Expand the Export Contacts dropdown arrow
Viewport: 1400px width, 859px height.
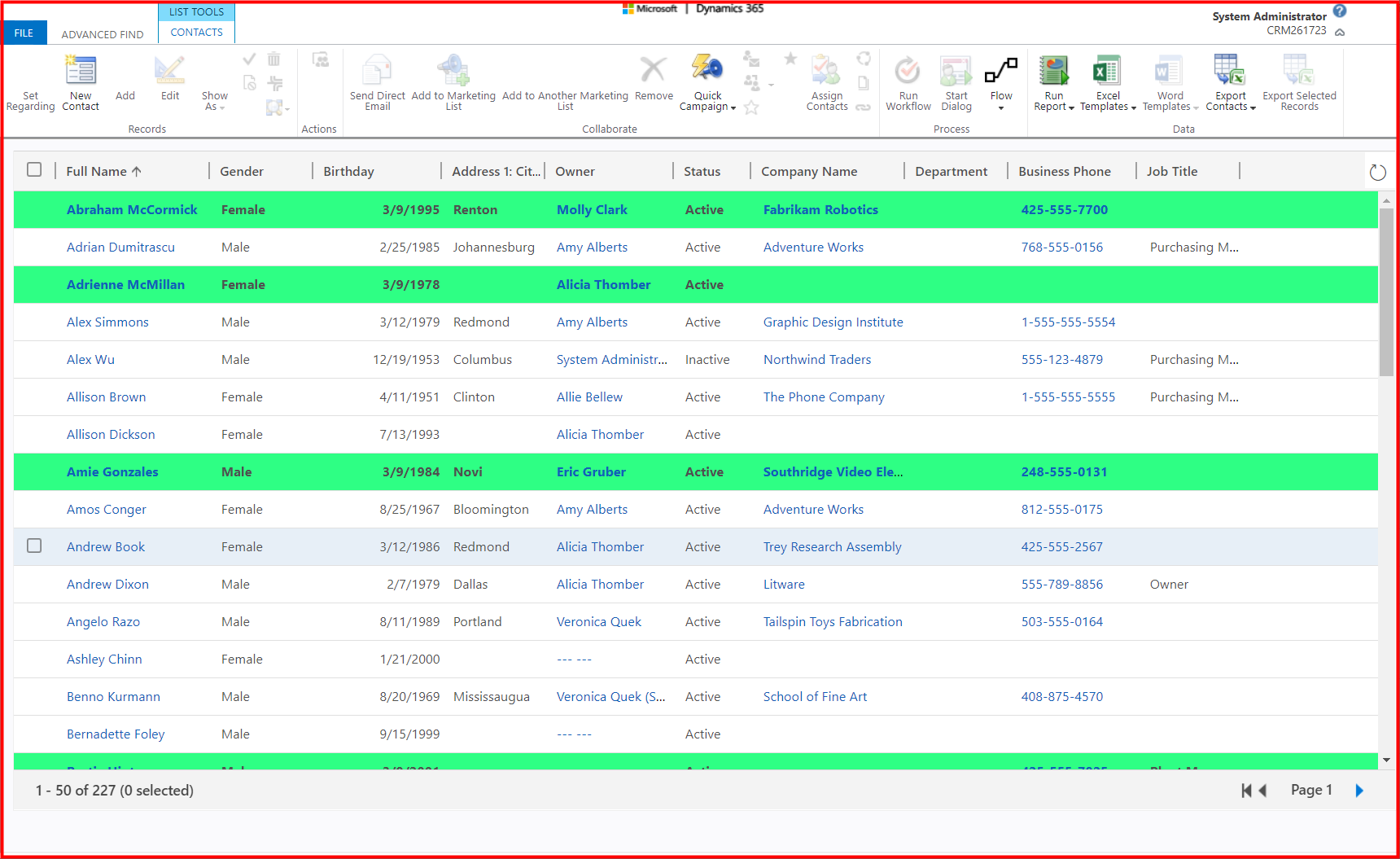(1253, 107)
